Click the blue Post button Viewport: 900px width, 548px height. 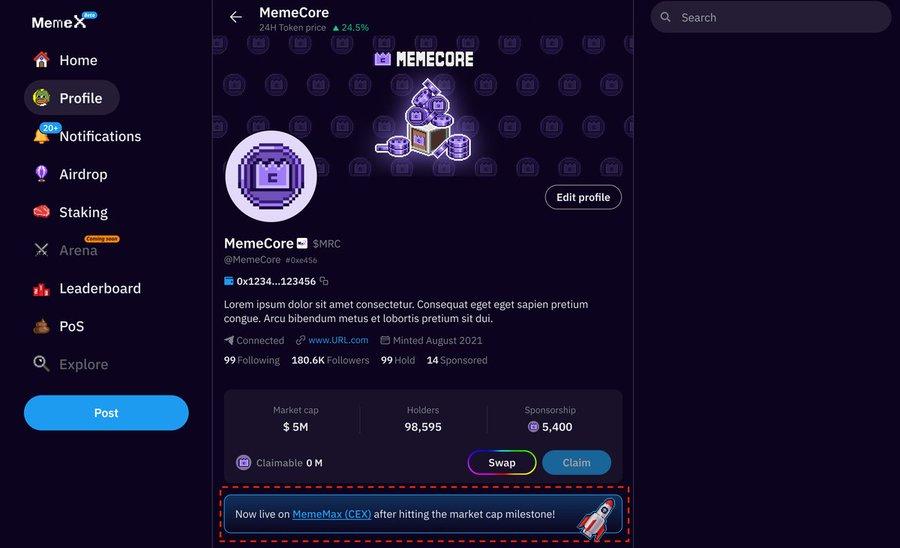pyautogui.click(x=106, y=413)
